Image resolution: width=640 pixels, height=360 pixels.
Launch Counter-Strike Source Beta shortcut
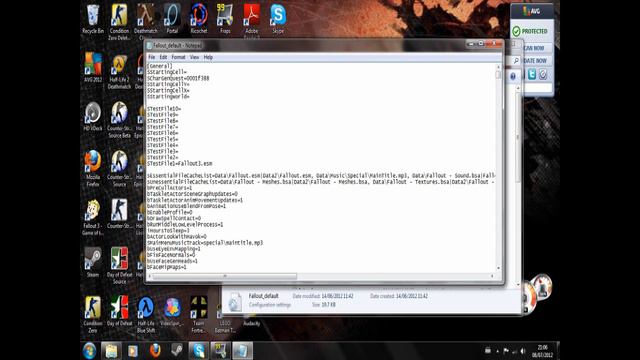point(119,120)
